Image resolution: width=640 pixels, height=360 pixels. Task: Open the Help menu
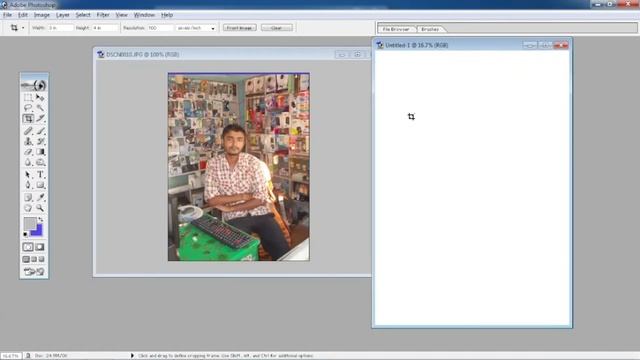click(167, 15)
